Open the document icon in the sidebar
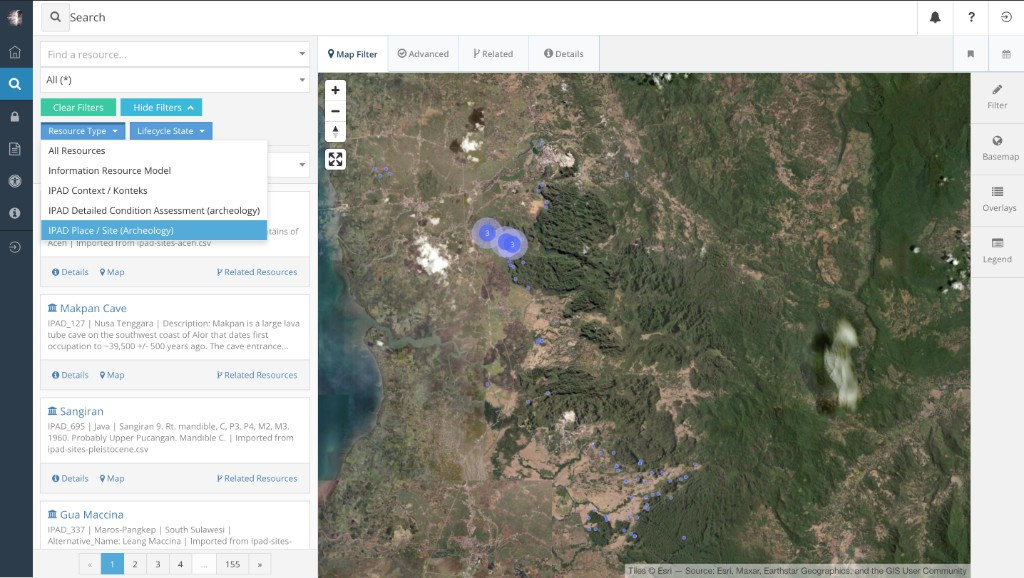1024x578 pixels. [15, 149]
